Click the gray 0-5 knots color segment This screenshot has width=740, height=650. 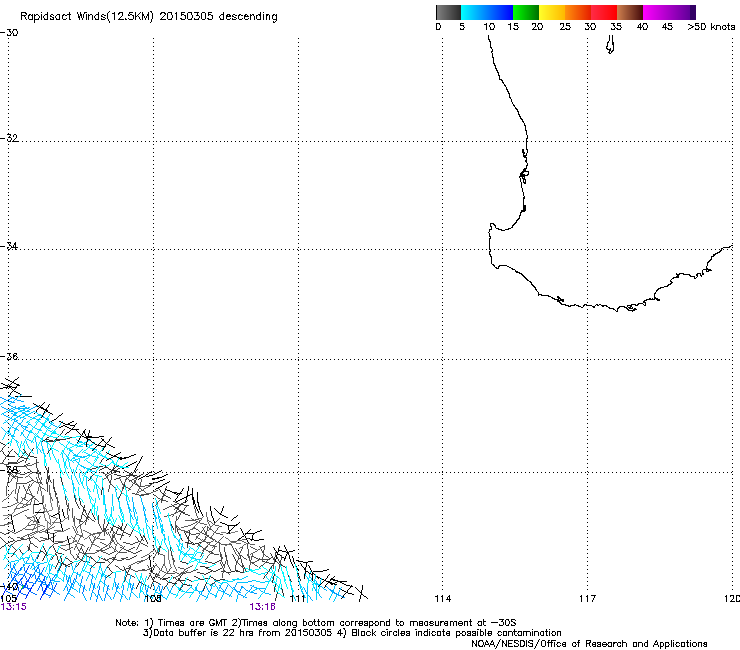[x=448, y=12]
